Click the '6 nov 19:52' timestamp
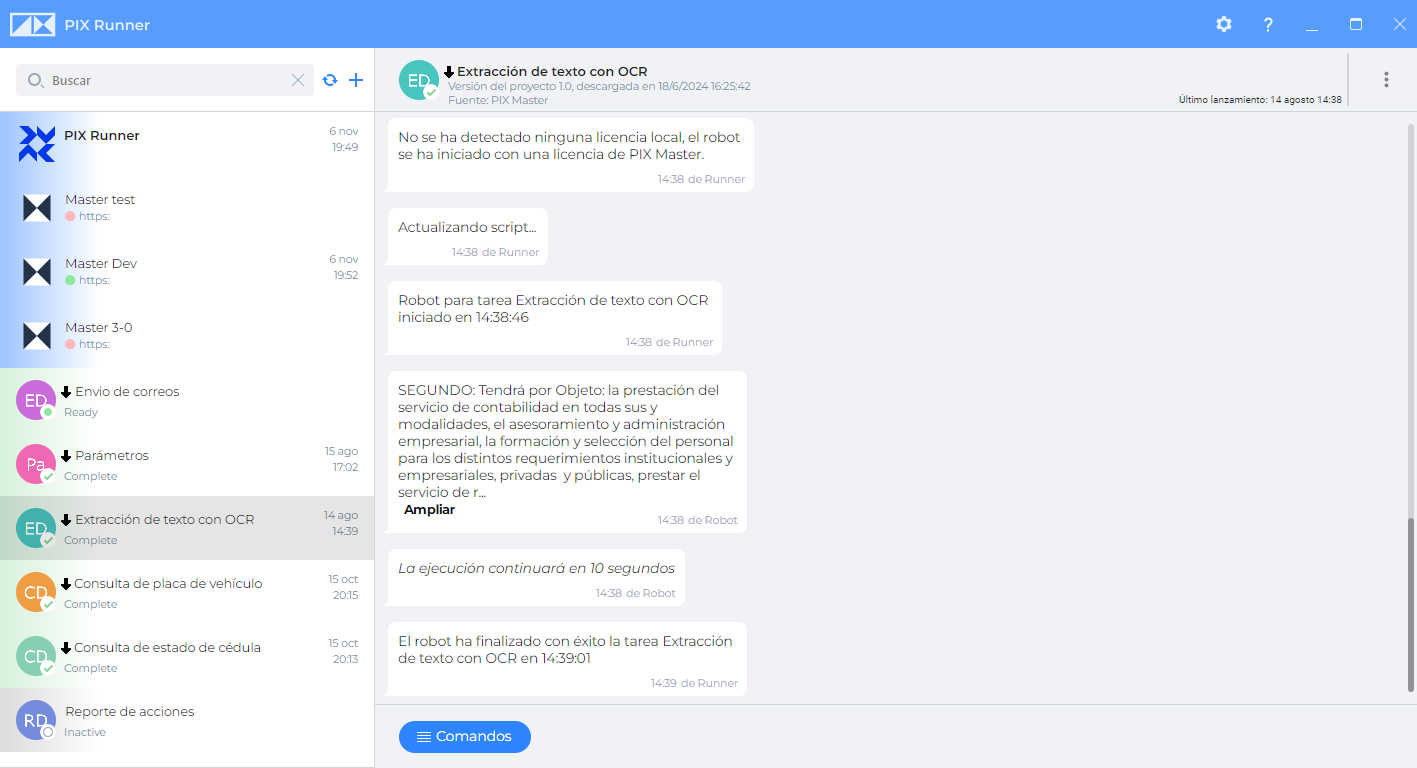The image size is (1417, 768). click(x=344, y=267)
